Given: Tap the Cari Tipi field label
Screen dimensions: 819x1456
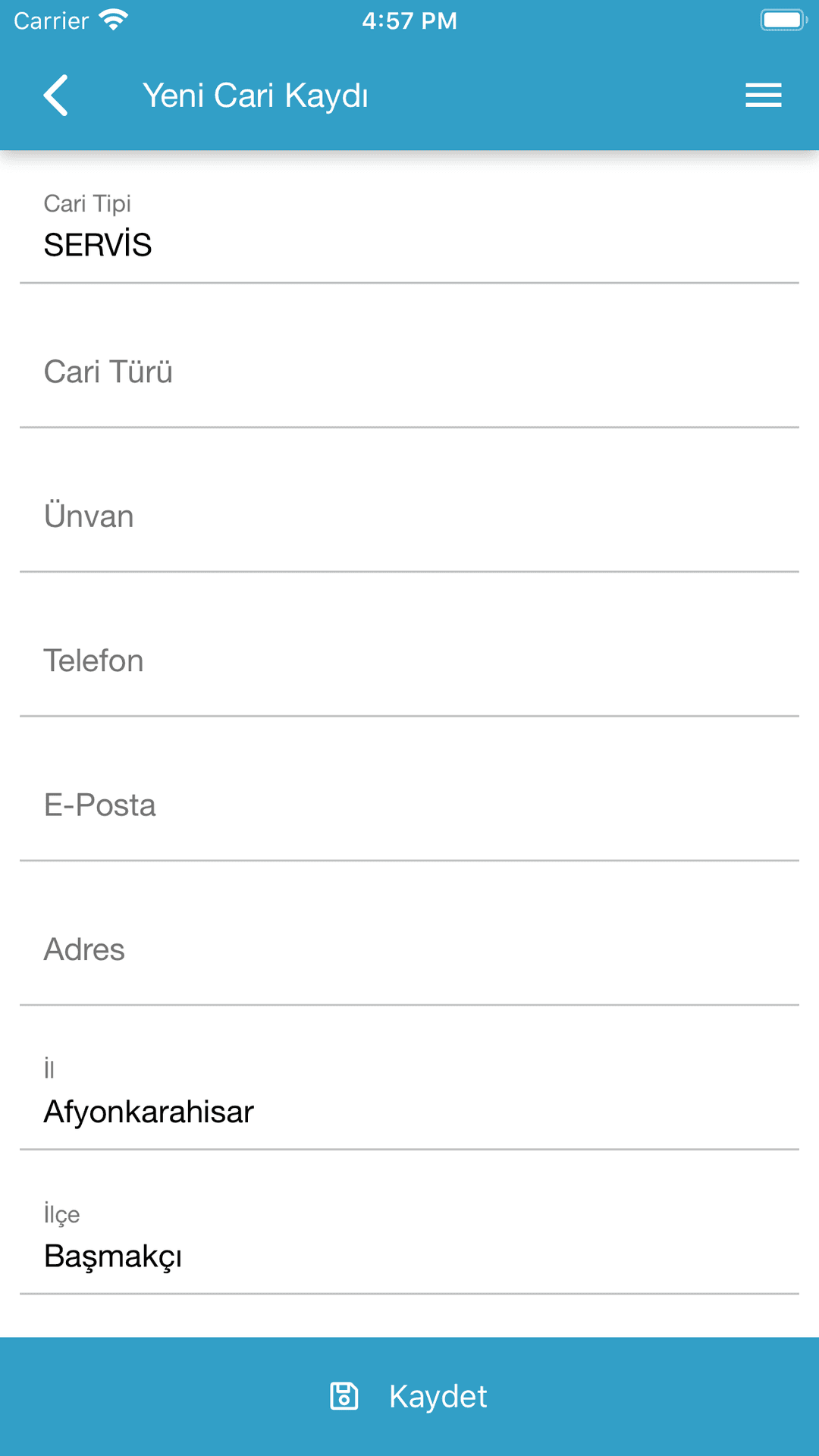Looking at the screenshot, I should point(87,203).
